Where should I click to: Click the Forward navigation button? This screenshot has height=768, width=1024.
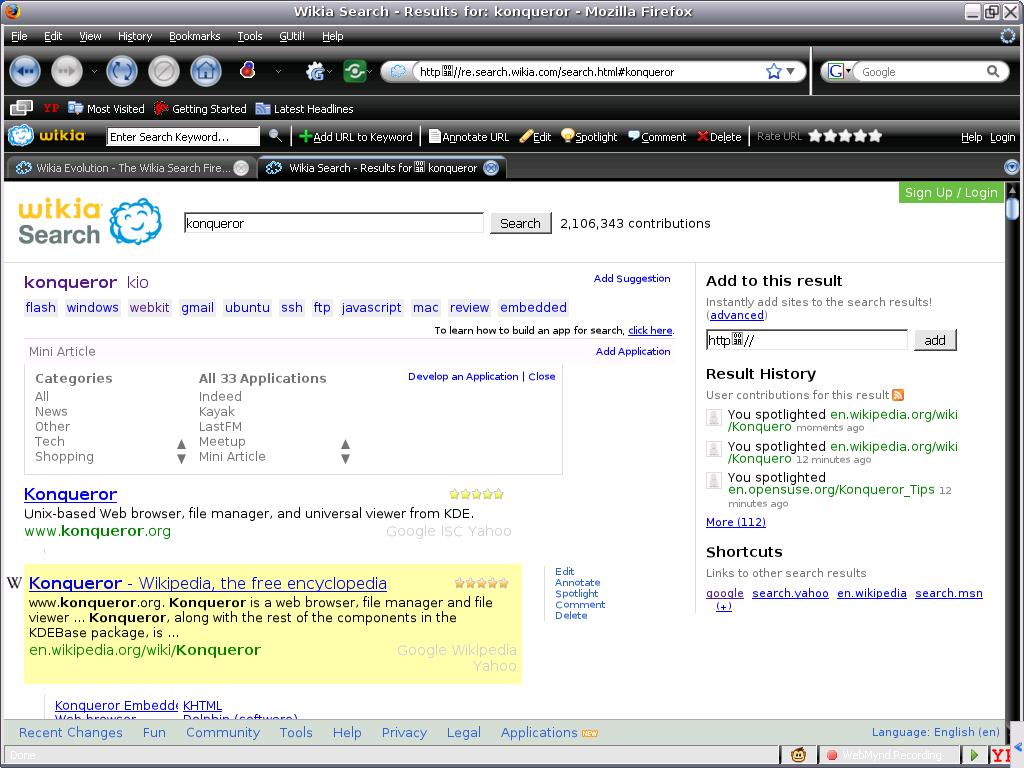pyautogui.click(x=67, y=71)
